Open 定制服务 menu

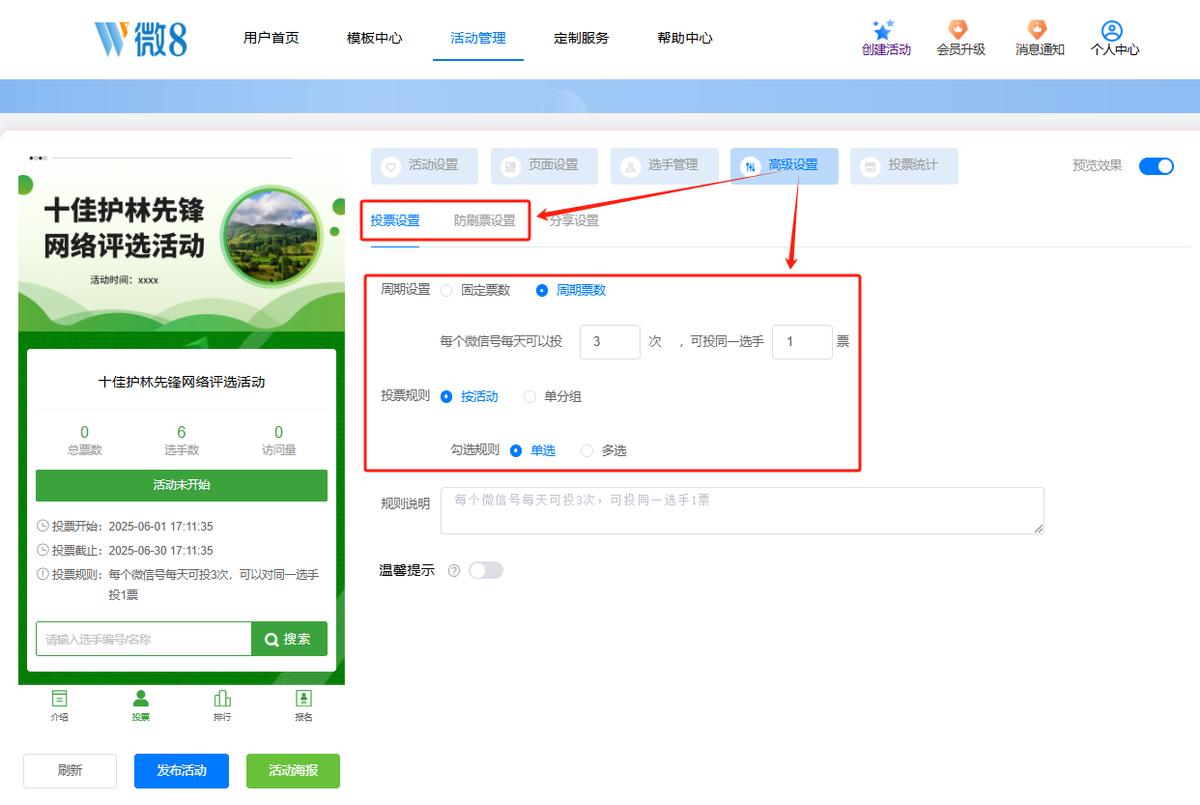(581, 38)
